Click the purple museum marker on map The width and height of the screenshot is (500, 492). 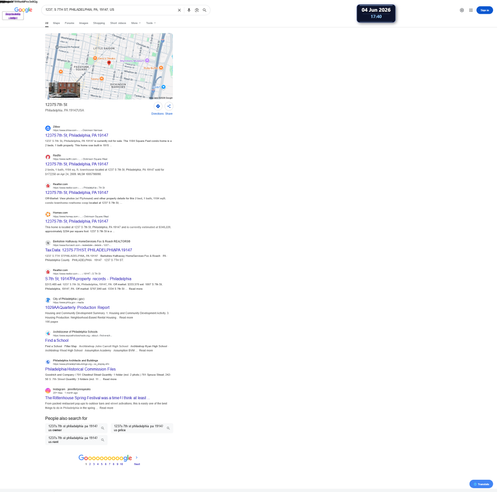tap(148, 61)
